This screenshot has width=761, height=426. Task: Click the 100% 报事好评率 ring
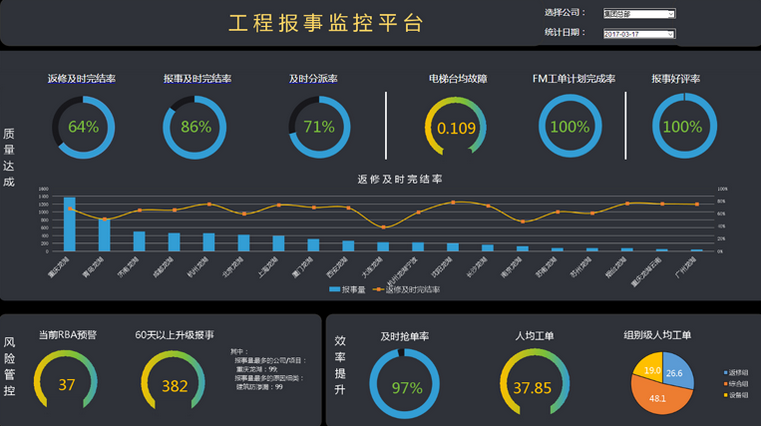(684, 126)
